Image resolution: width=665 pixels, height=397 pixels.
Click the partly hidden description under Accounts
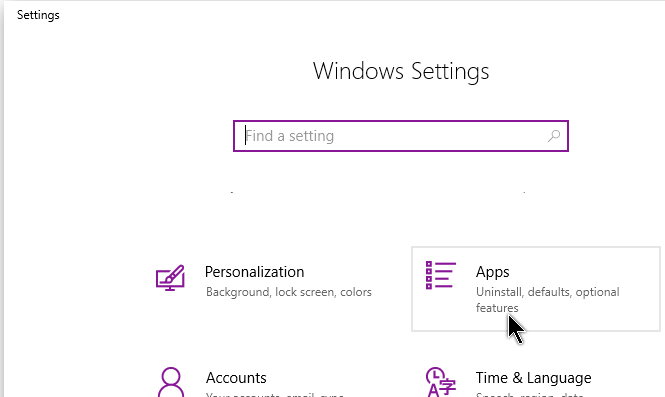[x=275, y=394]
